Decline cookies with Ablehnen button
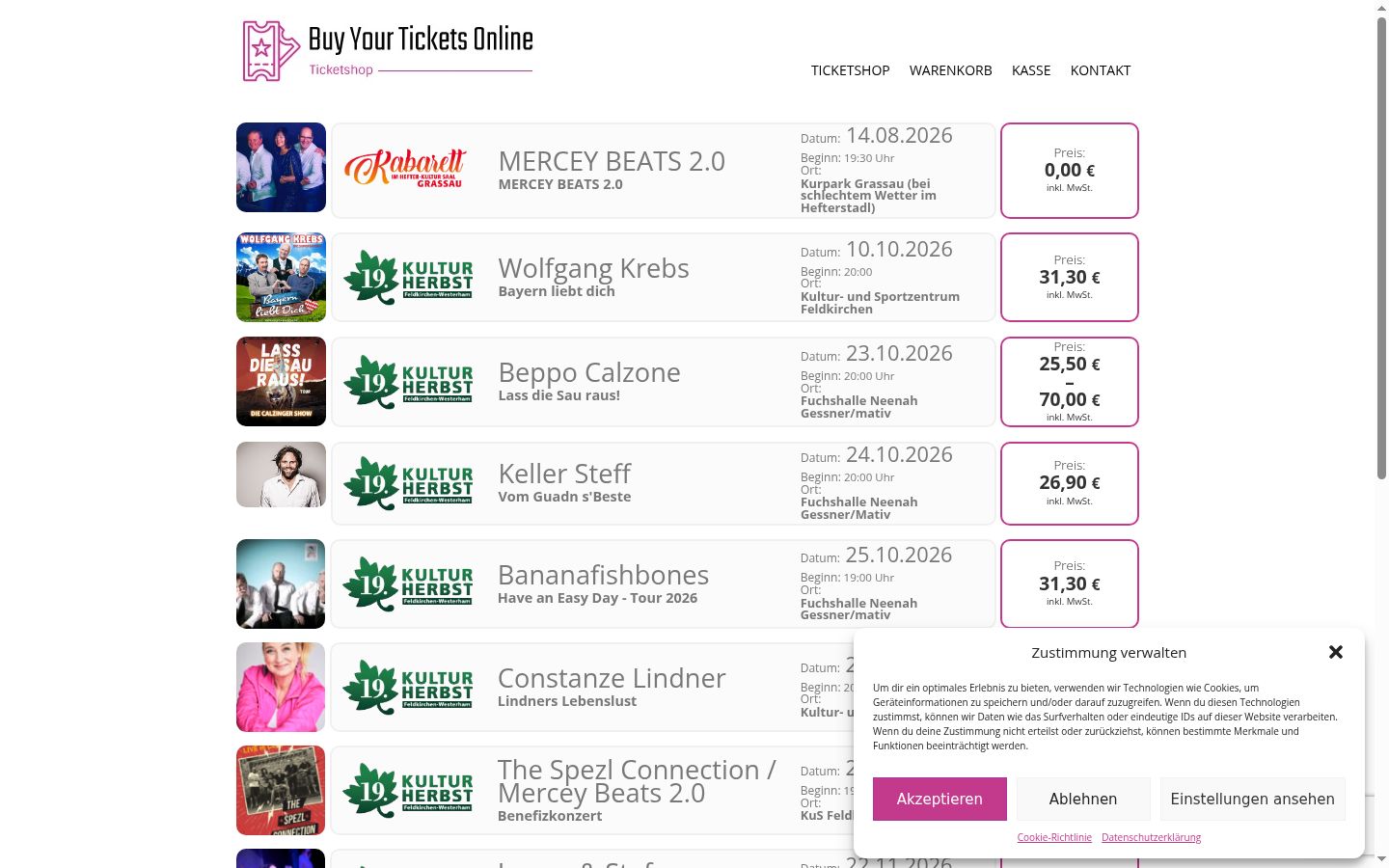 click(x=1083, y=799)
